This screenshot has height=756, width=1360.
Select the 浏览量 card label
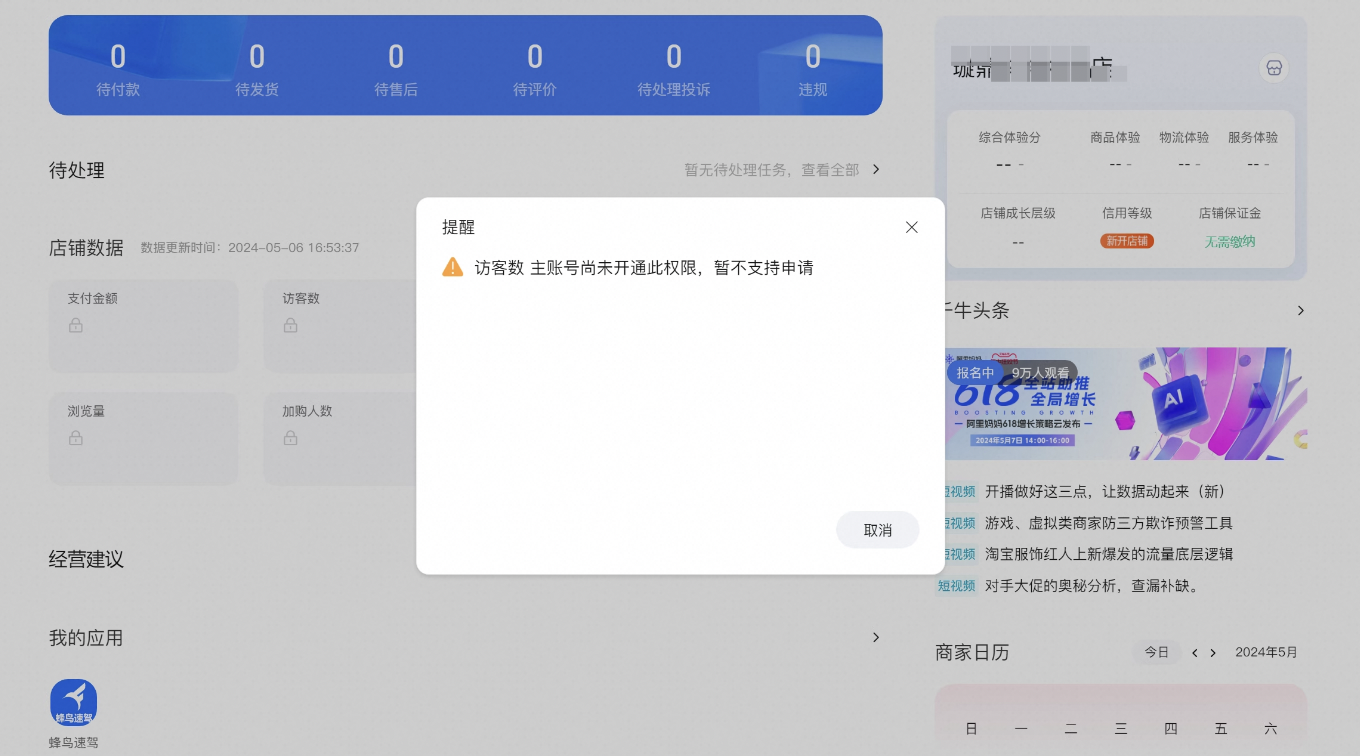click(86, 411)
